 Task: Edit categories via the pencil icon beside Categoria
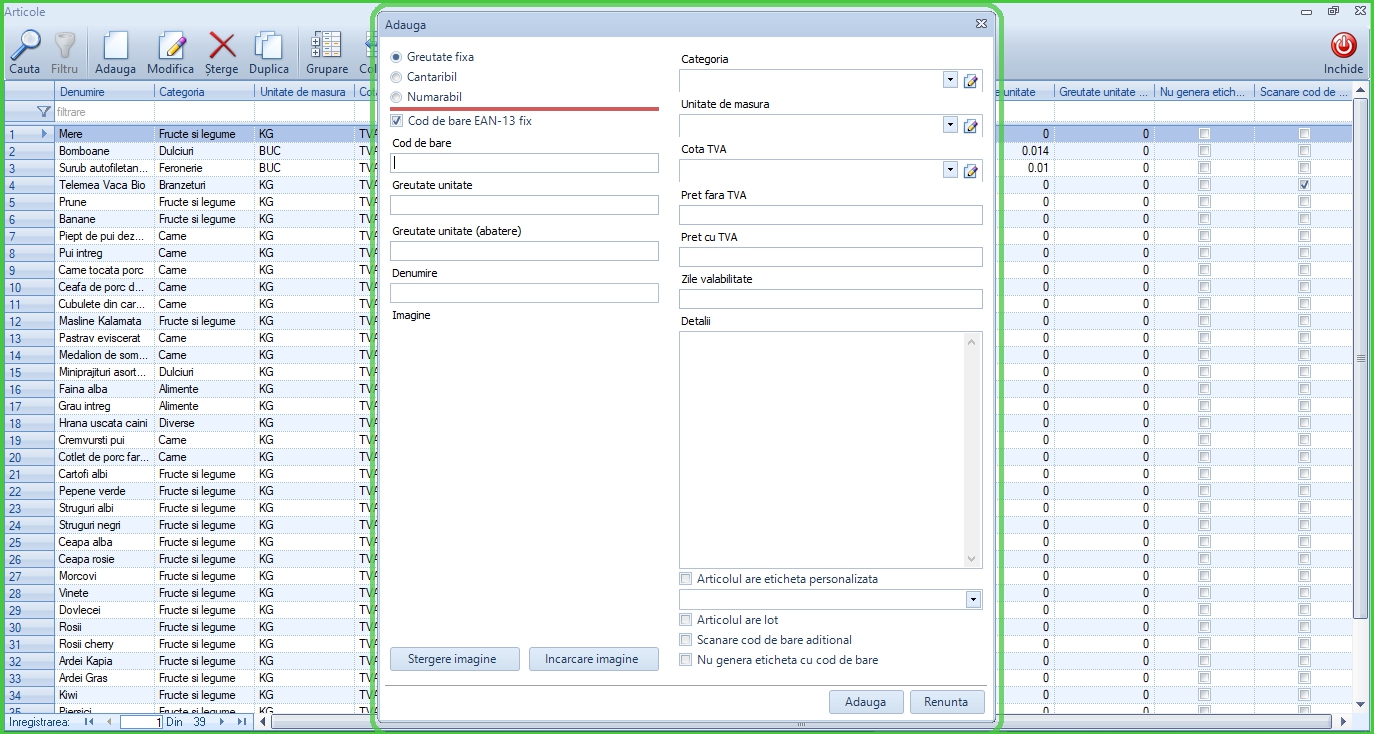(x=970, y=80)
